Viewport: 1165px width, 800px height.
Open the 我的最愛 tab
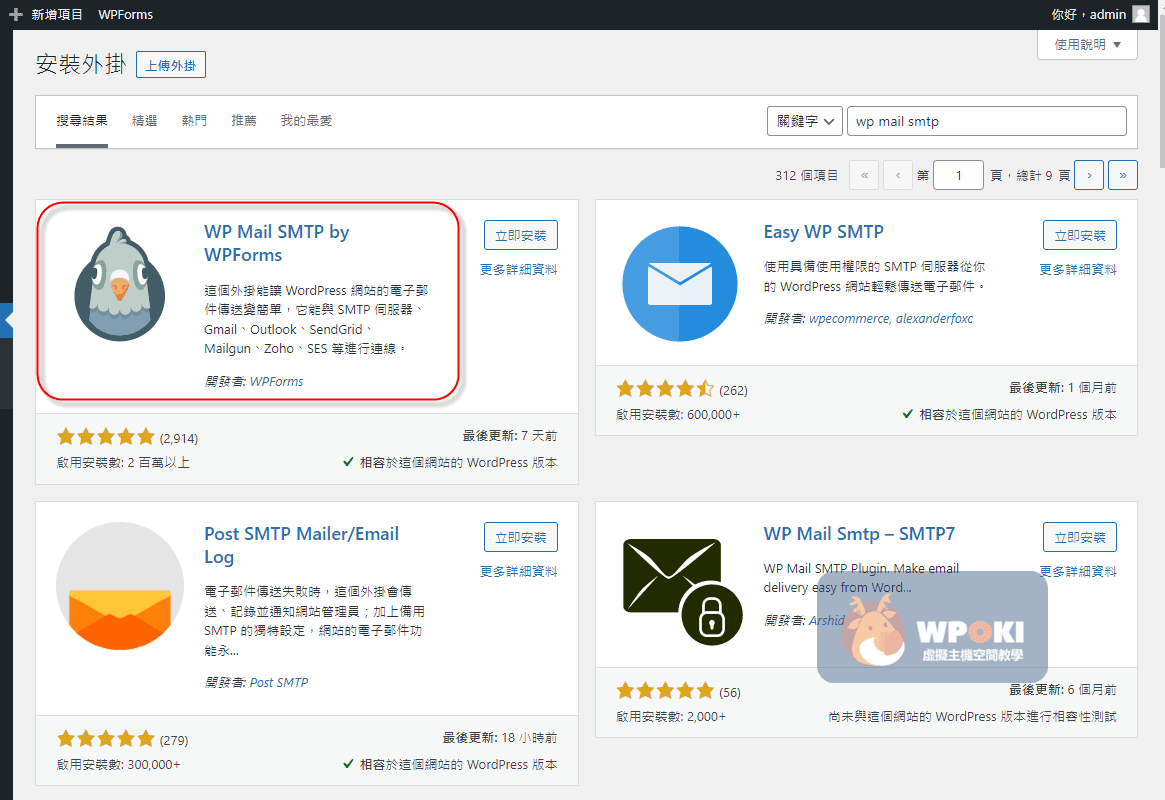point(306,121)
